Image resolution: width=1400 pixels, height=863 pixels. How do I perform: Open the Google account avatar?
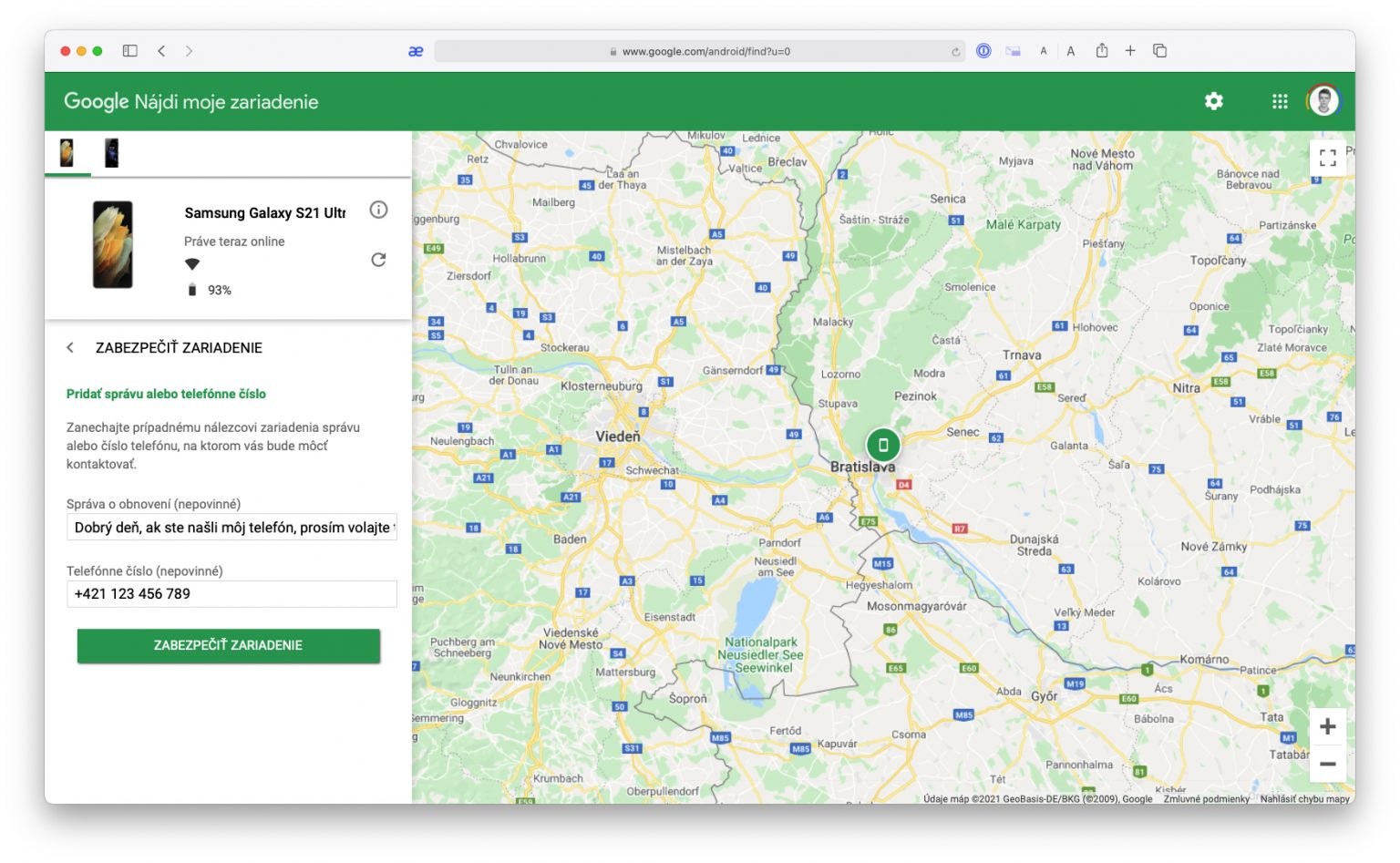[1323, 100]
